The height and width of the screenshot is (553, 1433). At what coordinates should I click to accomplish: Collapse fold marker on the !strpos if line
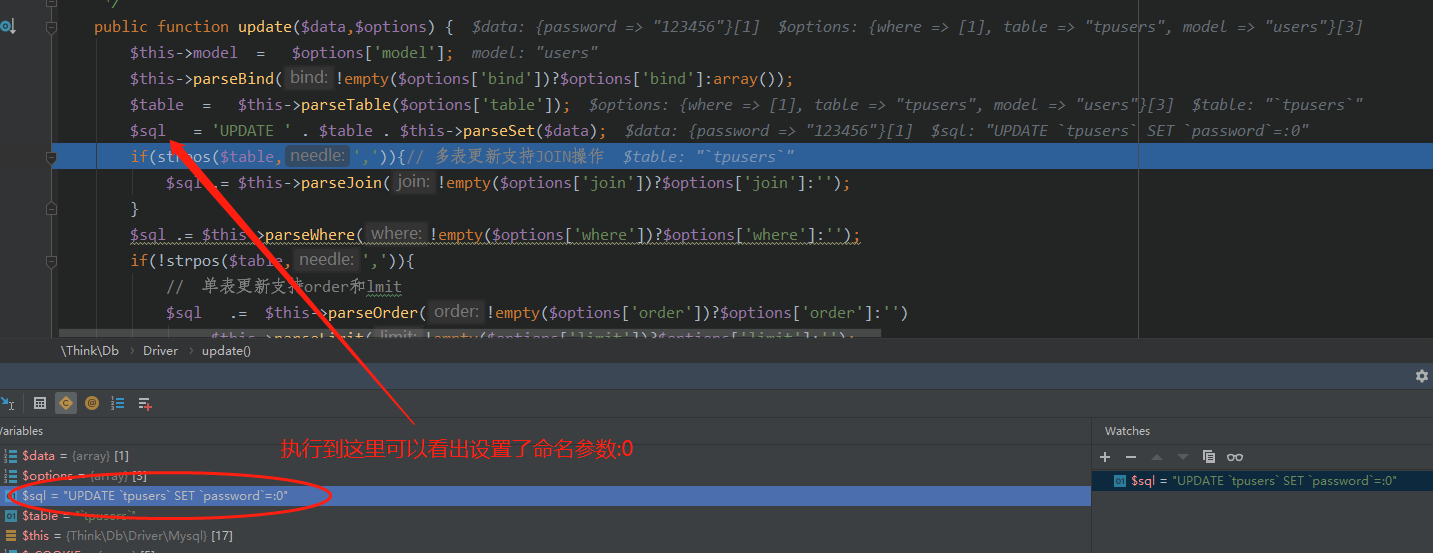click(x=52, y=260)
